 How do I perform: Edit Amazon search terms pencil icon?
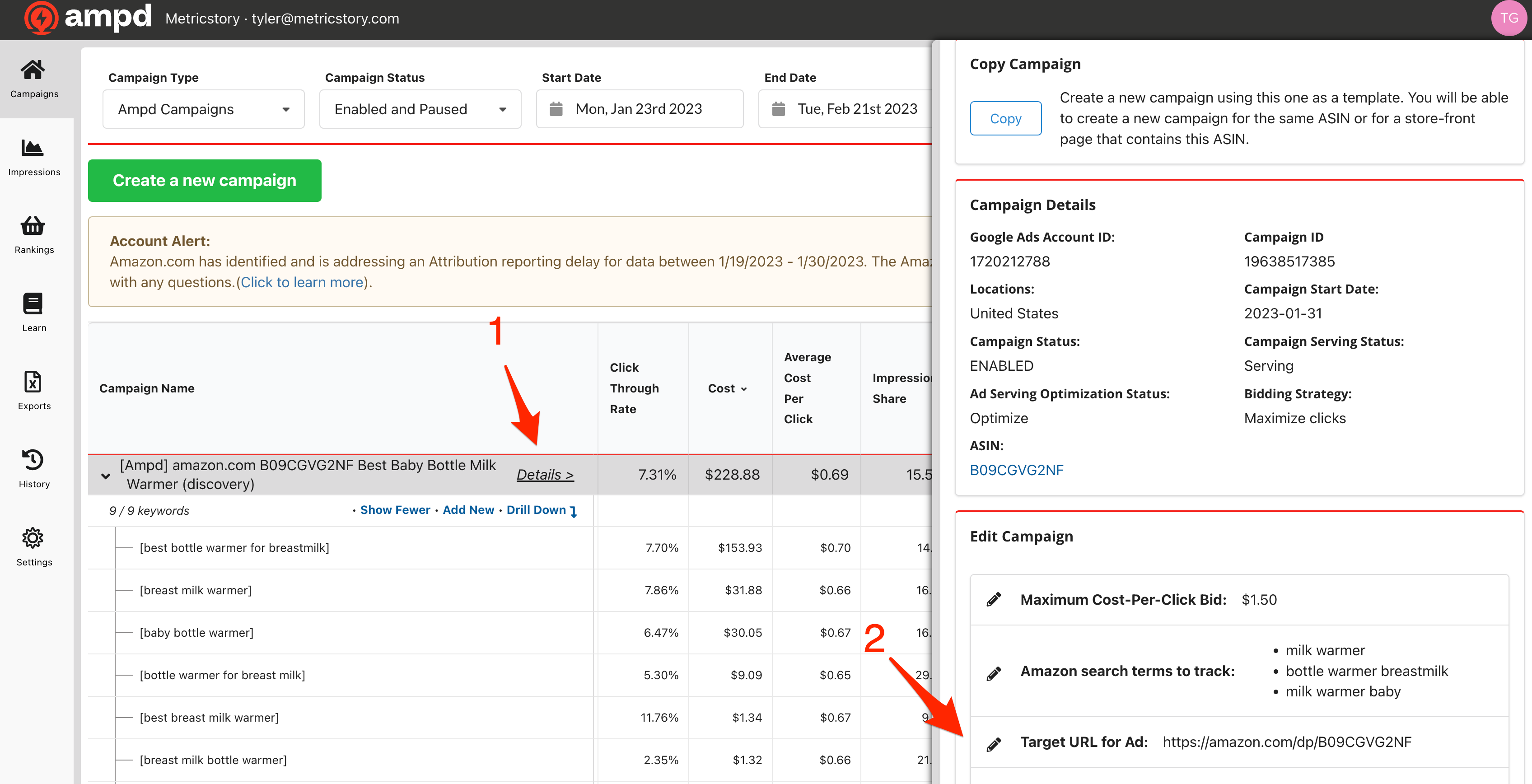click(x=994, y=673)
